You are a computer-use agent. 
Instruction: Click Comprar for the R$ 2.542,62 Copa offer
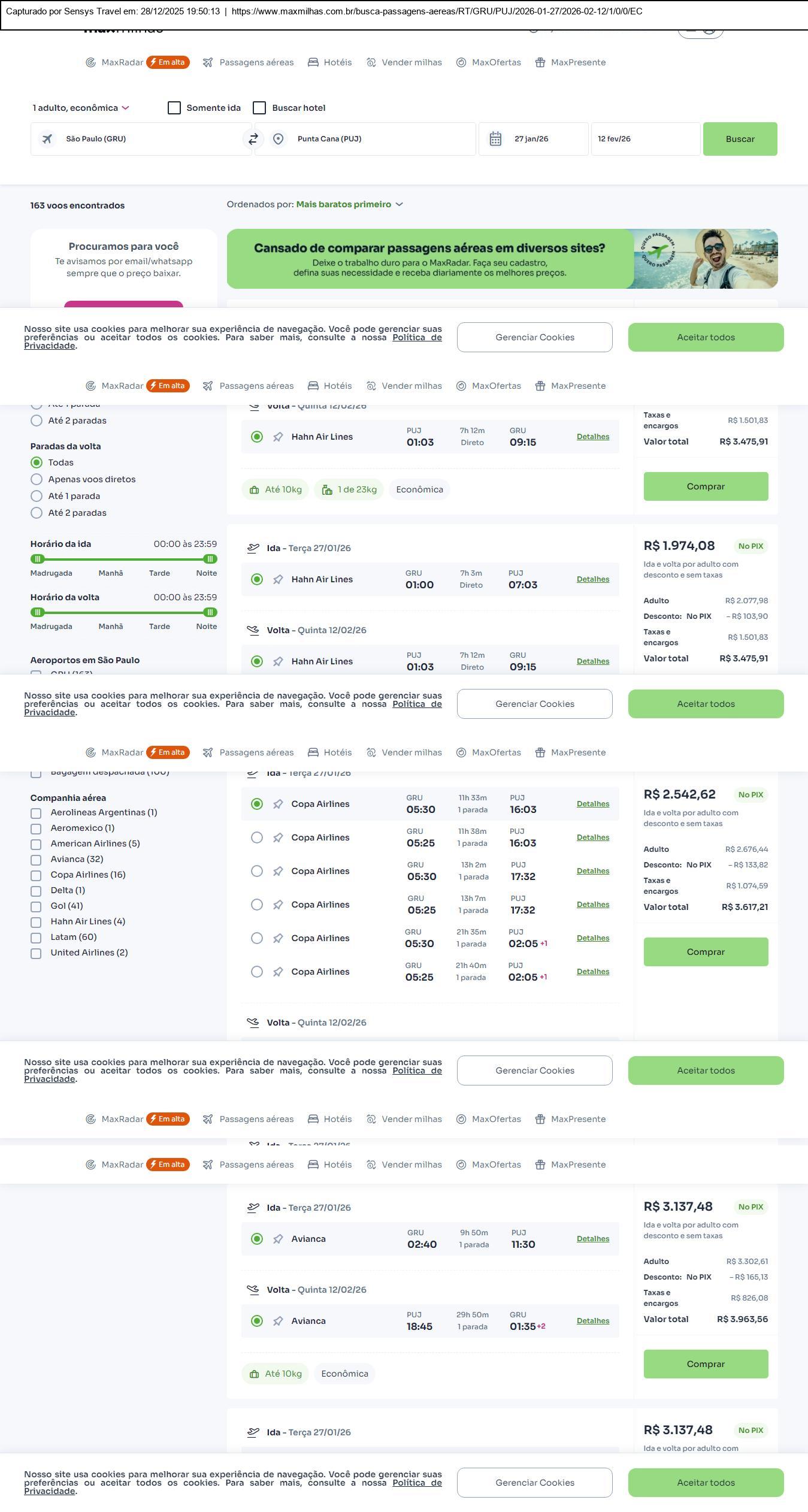[x=706, y=952]
